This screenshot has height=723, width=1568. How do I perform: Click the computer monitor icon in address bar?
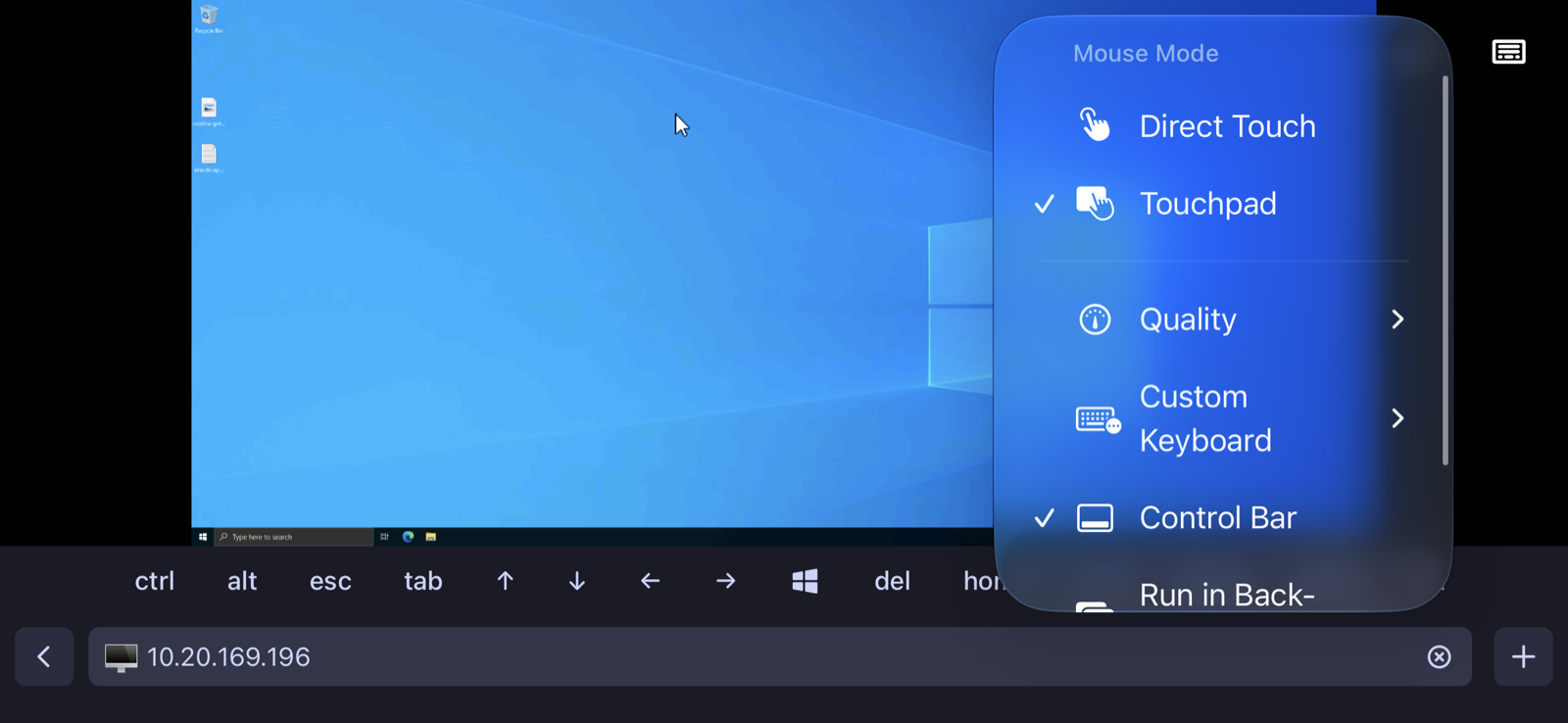point(122,657)
